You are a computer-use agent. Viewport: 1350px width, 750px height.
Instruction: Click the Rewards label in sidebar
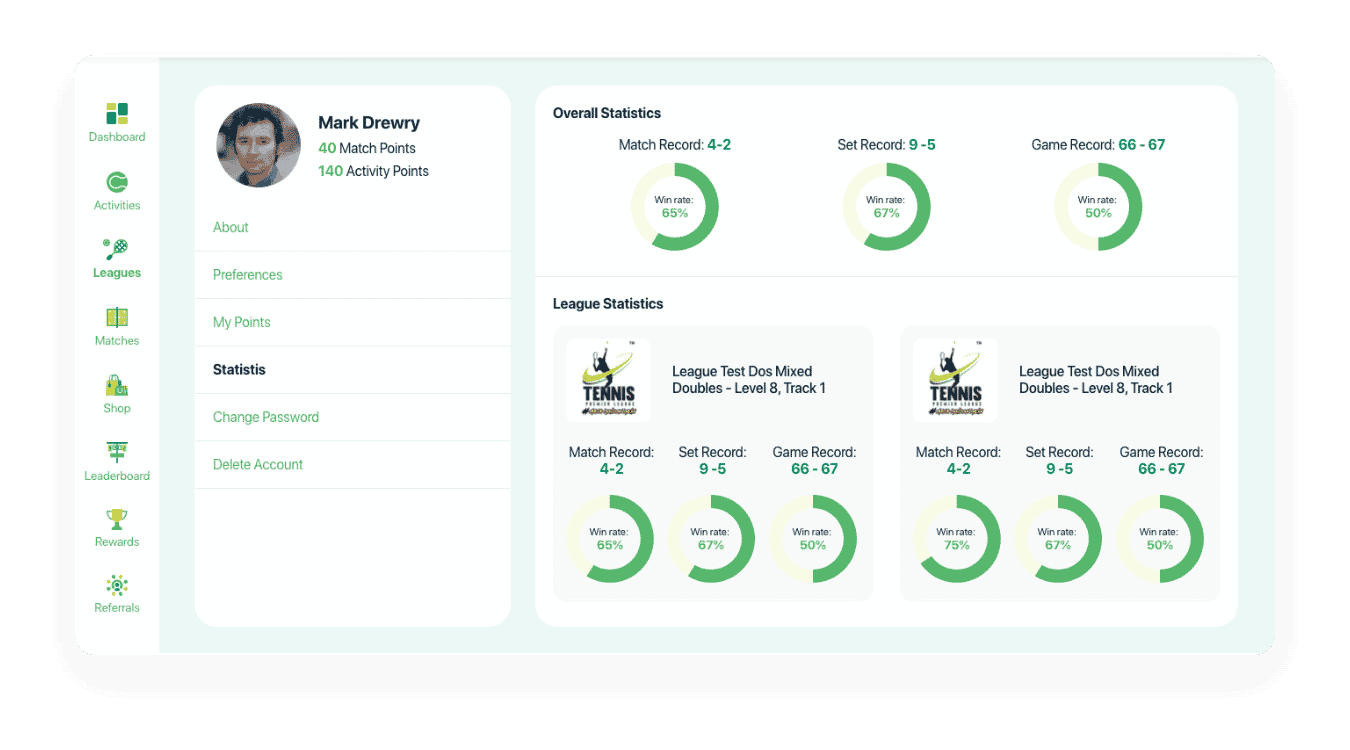117,542
